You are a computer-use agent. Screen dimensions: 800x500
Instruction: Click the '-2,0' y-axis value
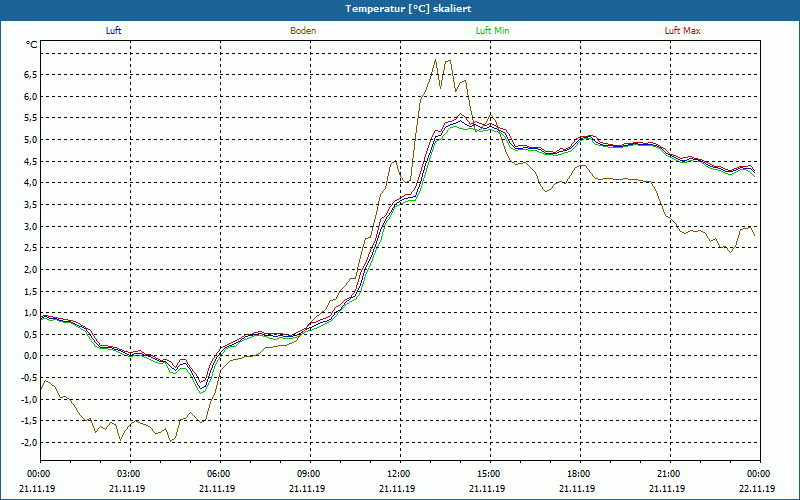tap(29, 442)
